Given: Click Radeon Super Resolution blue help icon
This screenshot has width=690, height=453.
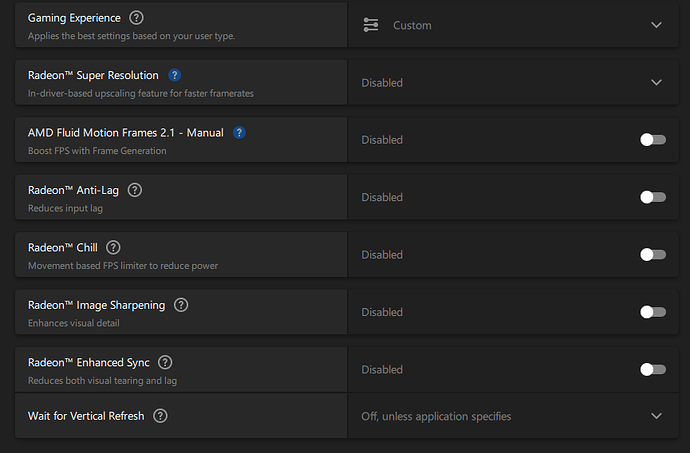Looking at the screenshot, I should coord(175,75).
